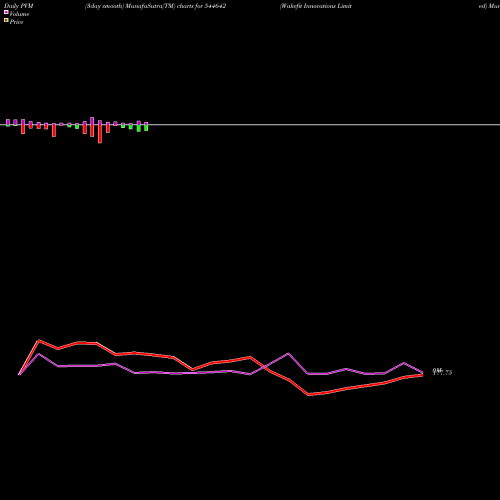
Task: Click the "Daily PVM" chart title
Action: tap(19, 6)
